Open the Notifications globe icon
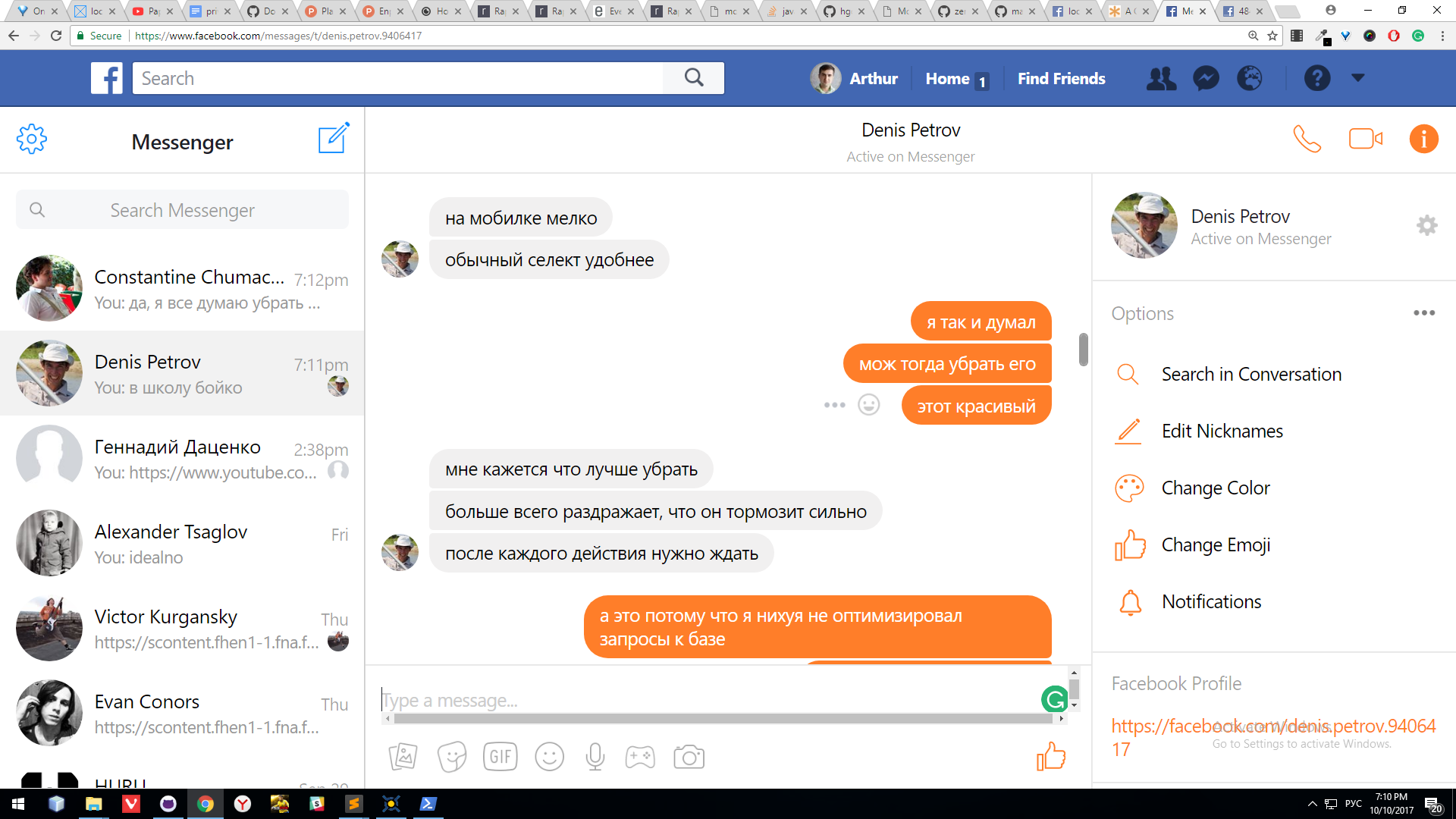 1250,78
